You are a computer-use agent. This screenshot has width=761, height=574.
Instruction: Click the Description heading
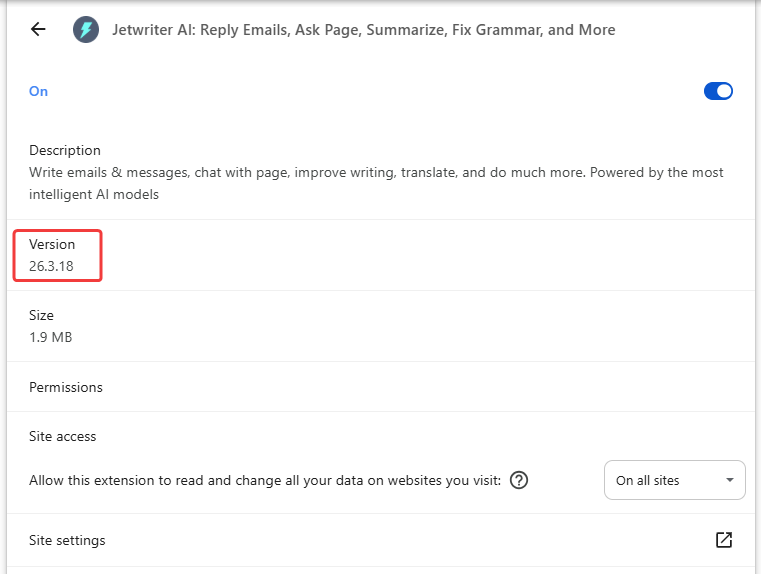[x=65, y=150]
